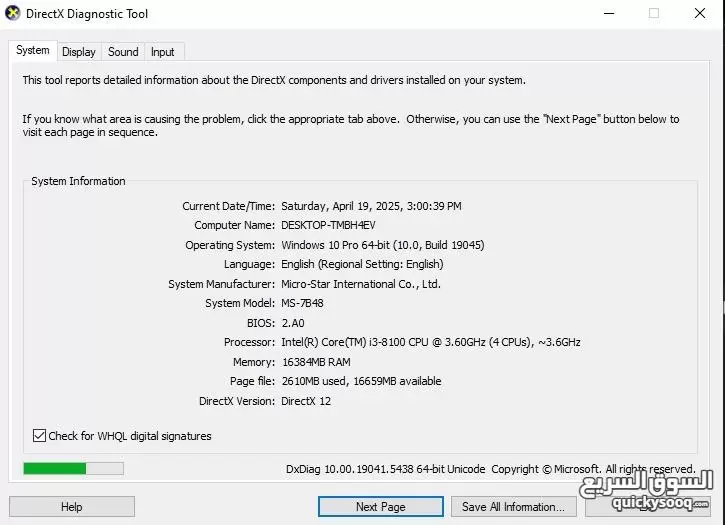
Task: Select computer name DESKTOP-TMBH4EV
Action: (328, 225)
